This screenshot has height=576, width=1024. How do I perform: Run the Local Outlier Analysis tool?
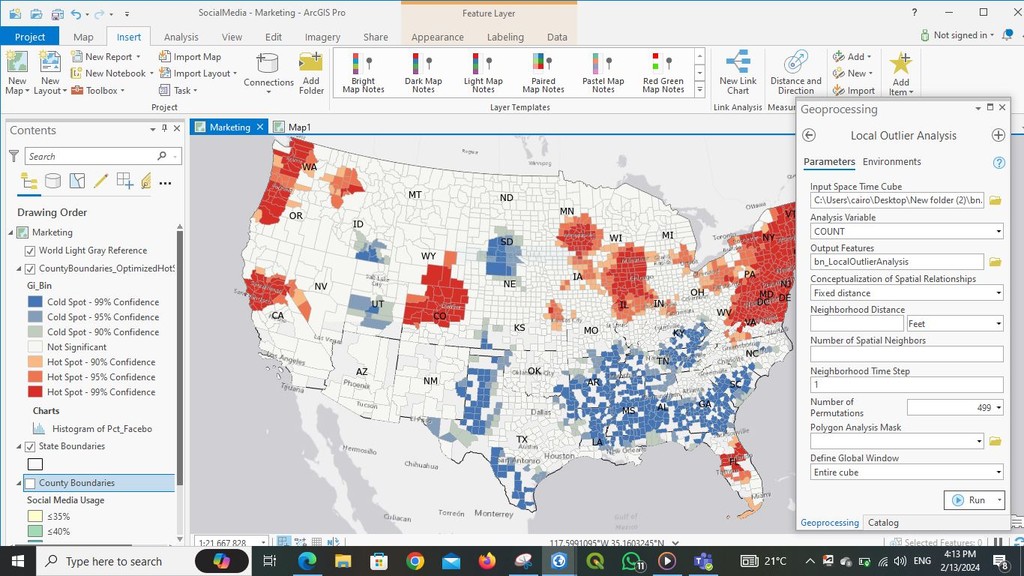pyautogui.click(x=969, y=500)
